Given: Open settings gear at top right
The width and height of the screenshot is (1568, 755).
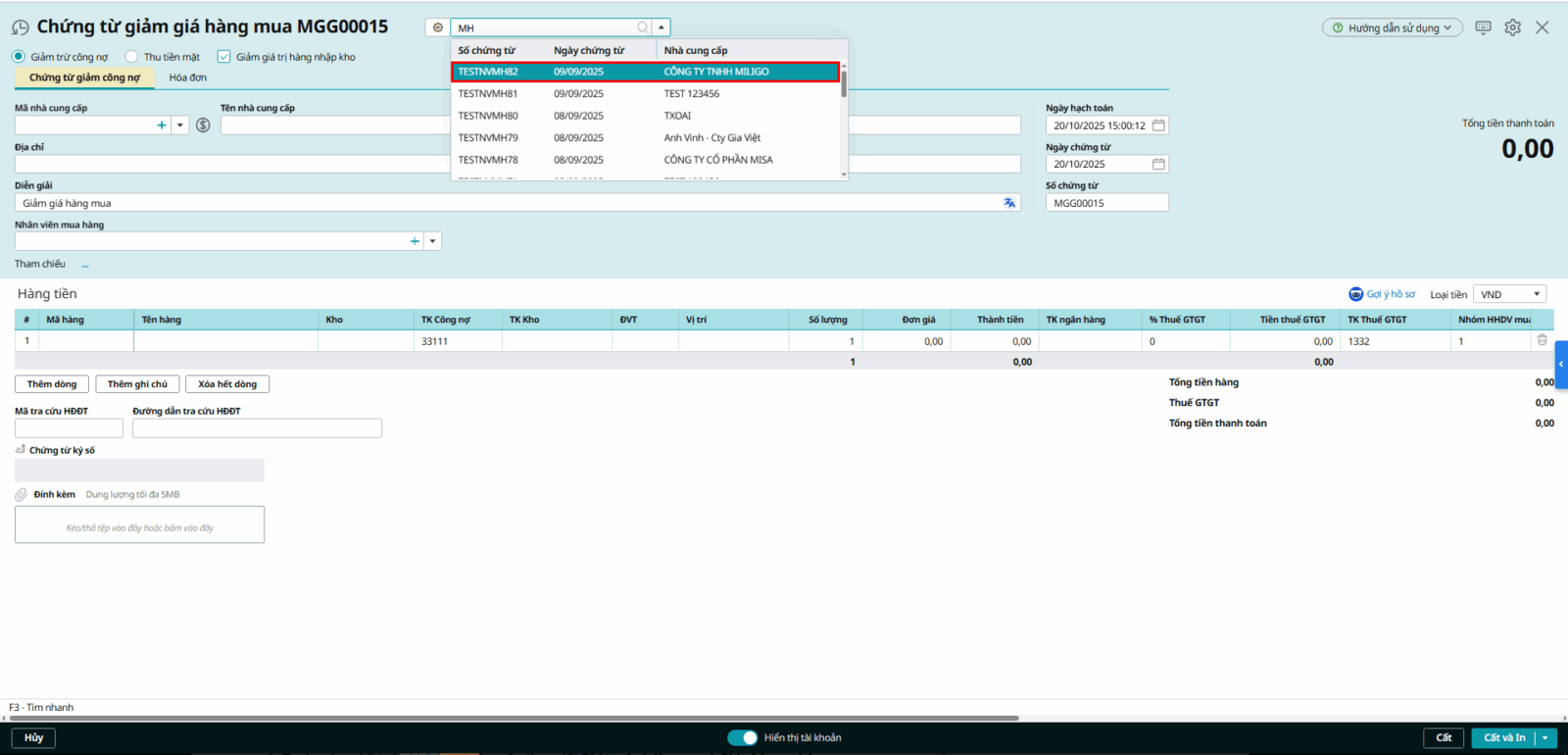Looking at the screenshot, I should 1512,27.
